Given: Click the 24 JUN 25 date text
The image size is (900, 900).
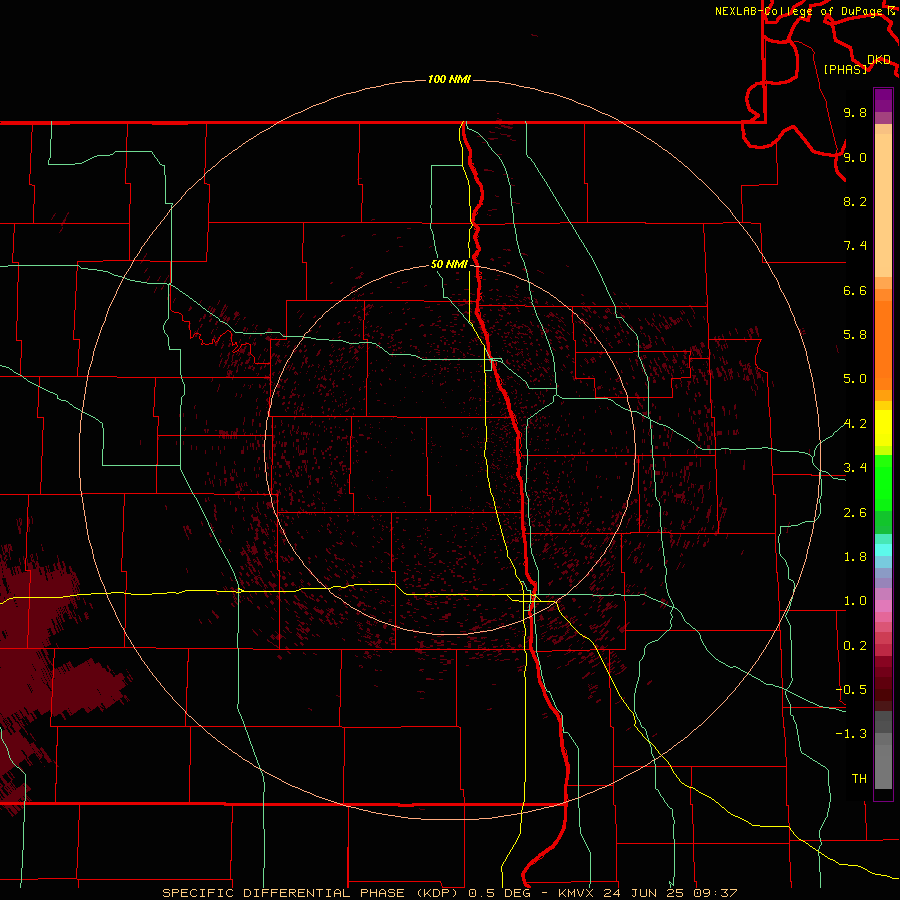Looking at the screenshot, I should point(645,893).
